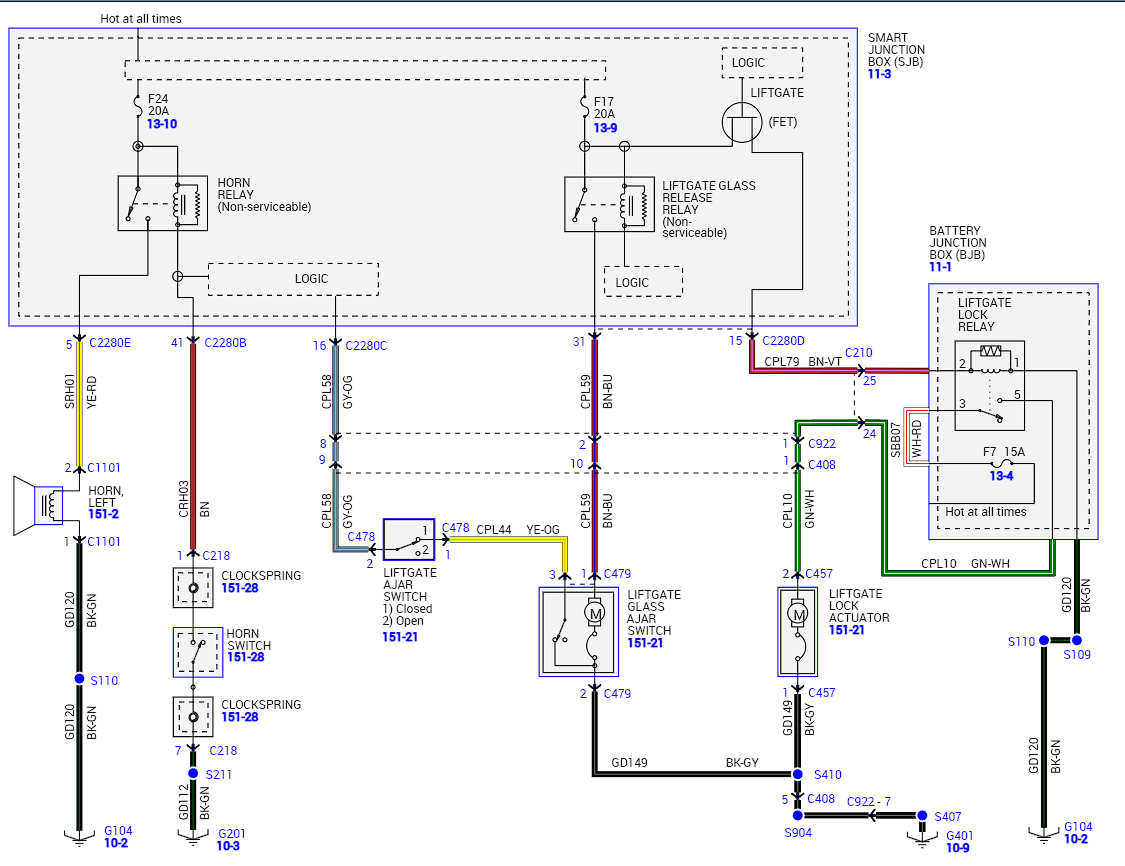This screenshot has height=866, width=1125.
Task: Select the S904 splice dot
Action: pyautogui.click(x=797, y=816)
